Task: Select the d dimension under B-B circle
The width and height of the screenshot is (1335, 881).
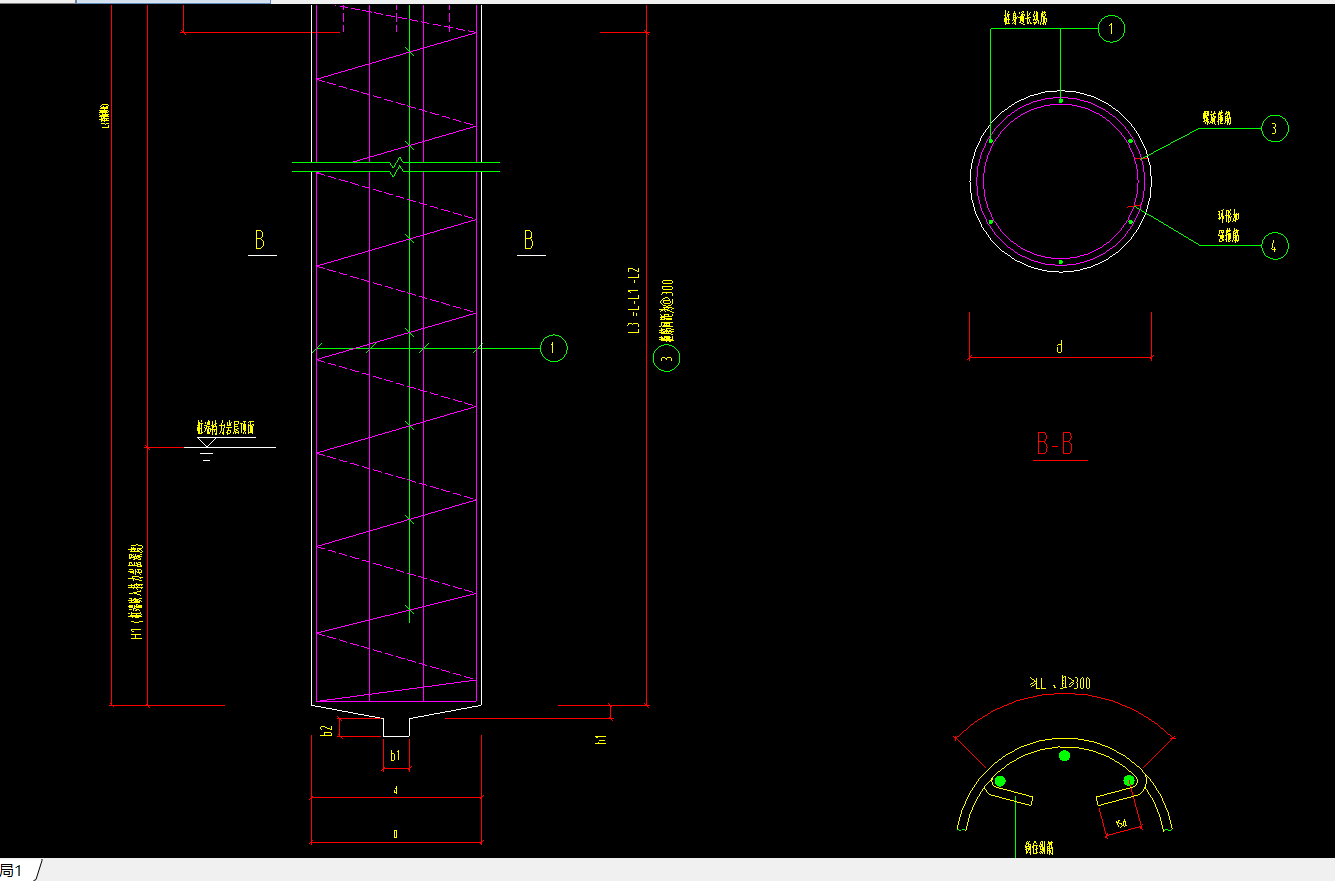Action: (x=1060, y=348)
